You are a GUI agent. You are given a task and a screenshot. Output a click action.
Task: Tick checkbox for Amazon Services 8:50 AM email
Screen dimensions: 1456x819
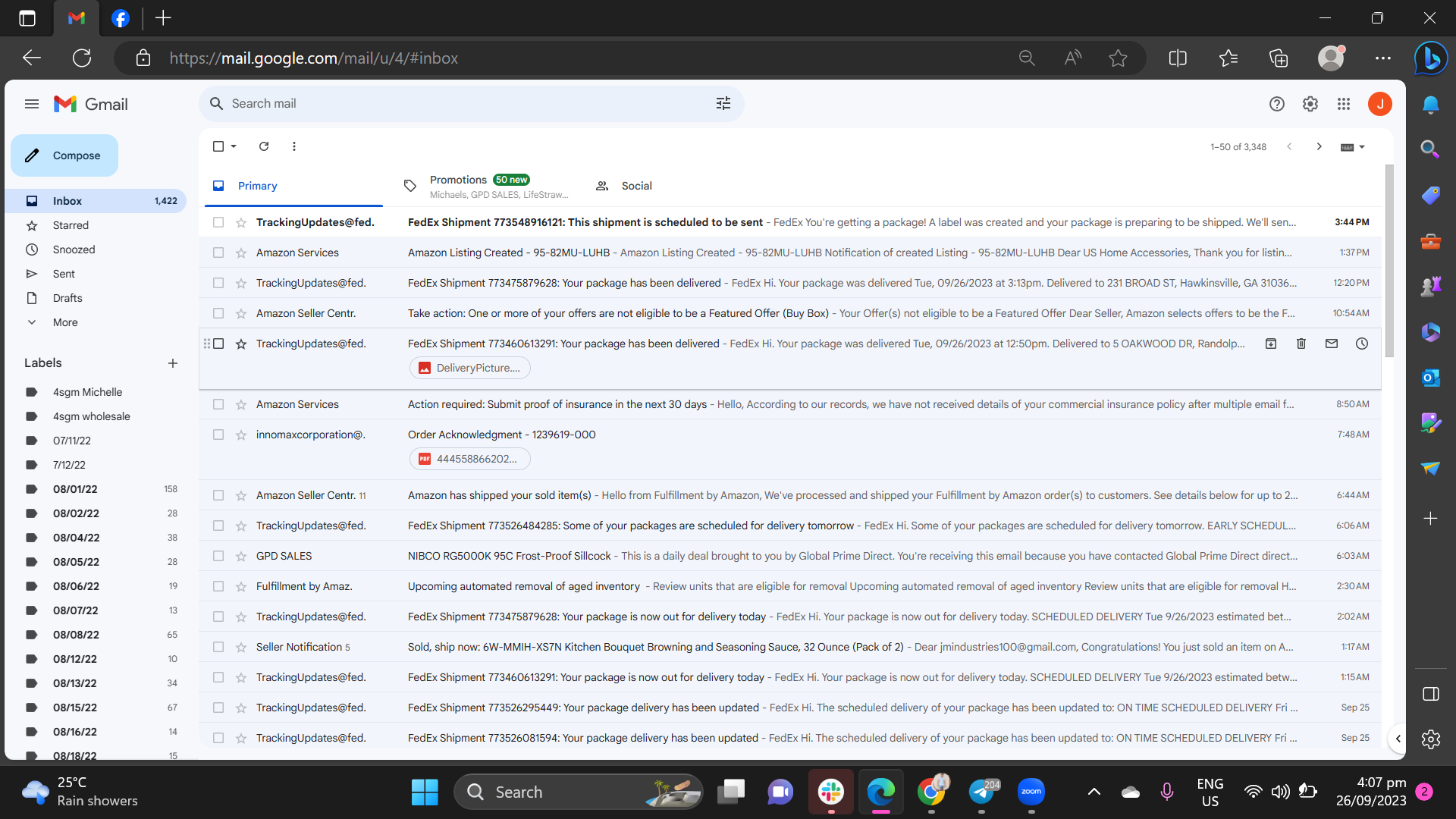pyautogui.click(x=218, y=404)
